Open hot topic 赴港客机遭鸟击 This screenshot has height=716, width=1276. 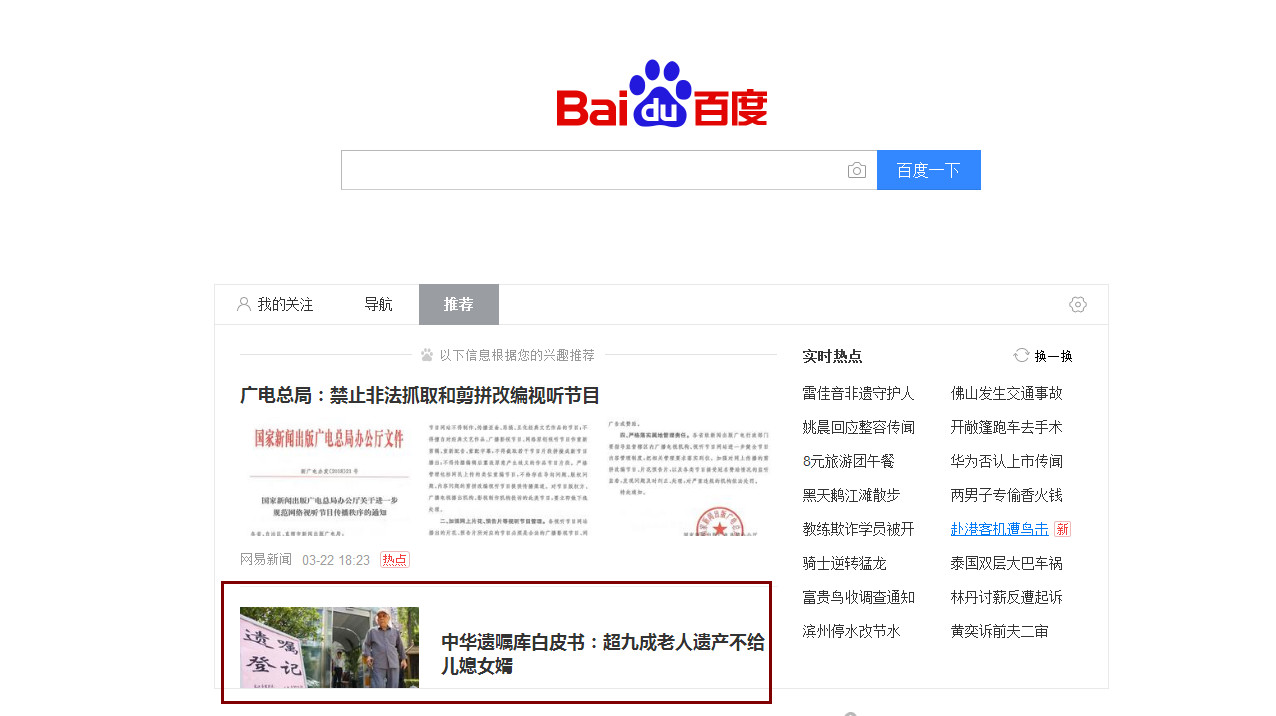click(1000, 530)
